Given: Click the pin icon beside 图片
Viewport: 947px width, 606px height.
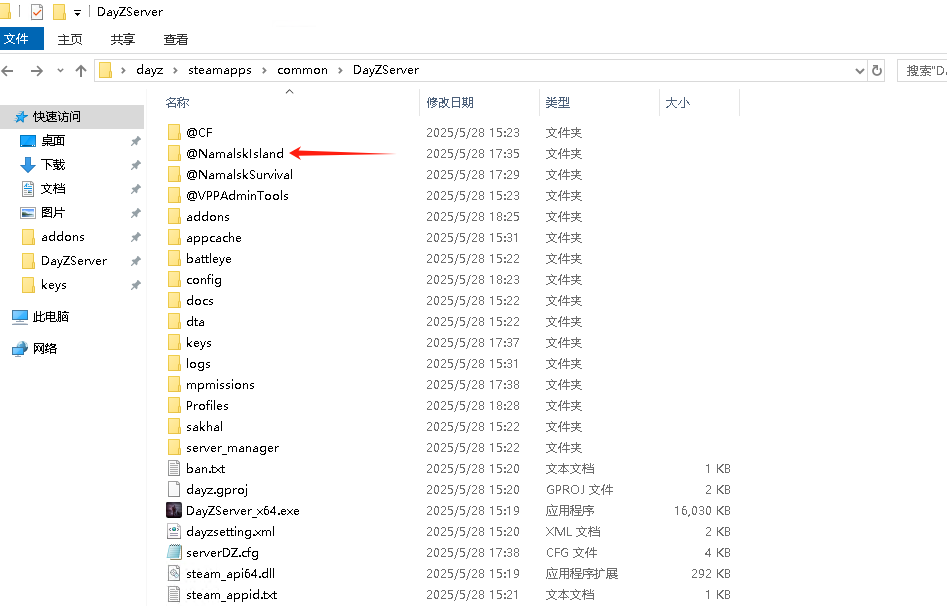Looking at the screenshot, I should click(x=136, y=213).
